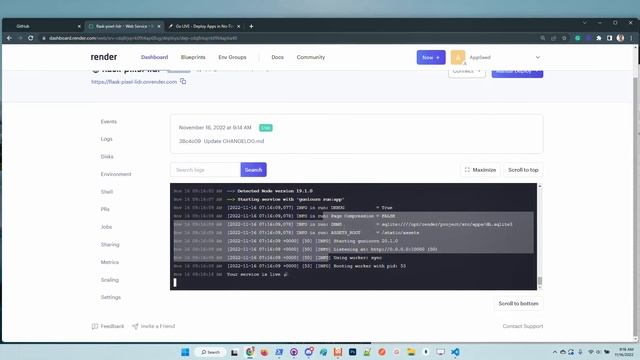The height and width of the screenshot is (360, 640).
Task: Click the New + button
Action: coord(431,57)
